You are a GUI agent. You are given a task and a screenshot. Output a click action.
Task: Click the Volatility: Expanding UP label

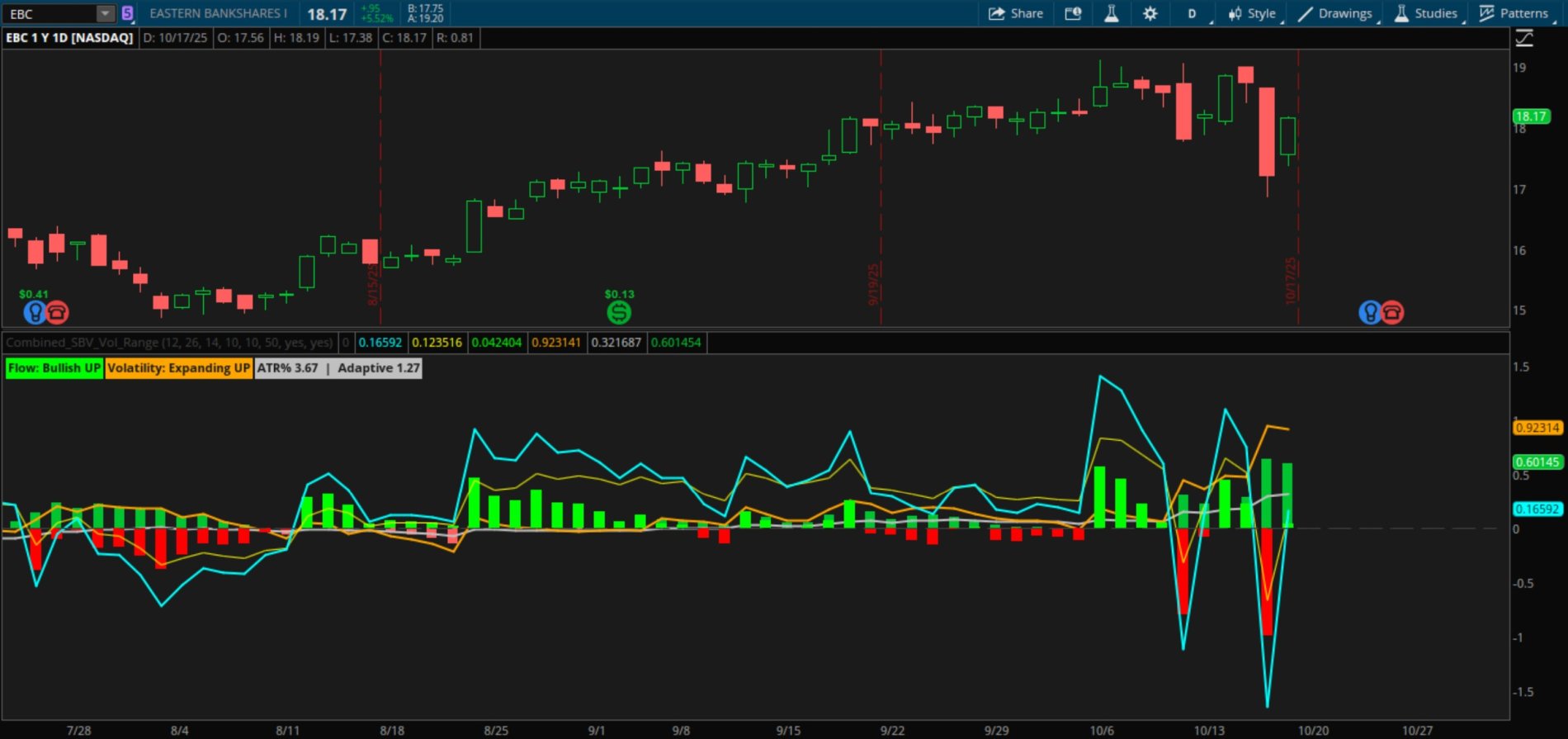[178, 368]
